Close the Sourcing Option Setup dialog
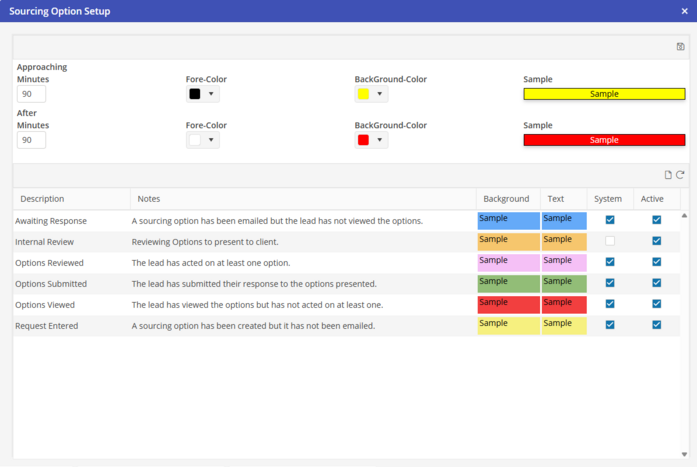697x467 pixels. [x=684, y=11]
